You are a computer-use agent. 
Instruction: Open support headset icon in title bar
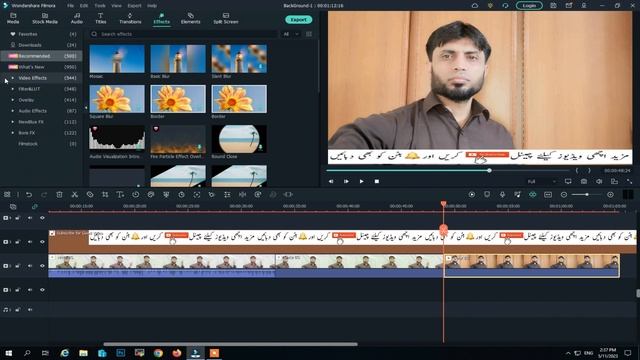click(x=505, y=6)
